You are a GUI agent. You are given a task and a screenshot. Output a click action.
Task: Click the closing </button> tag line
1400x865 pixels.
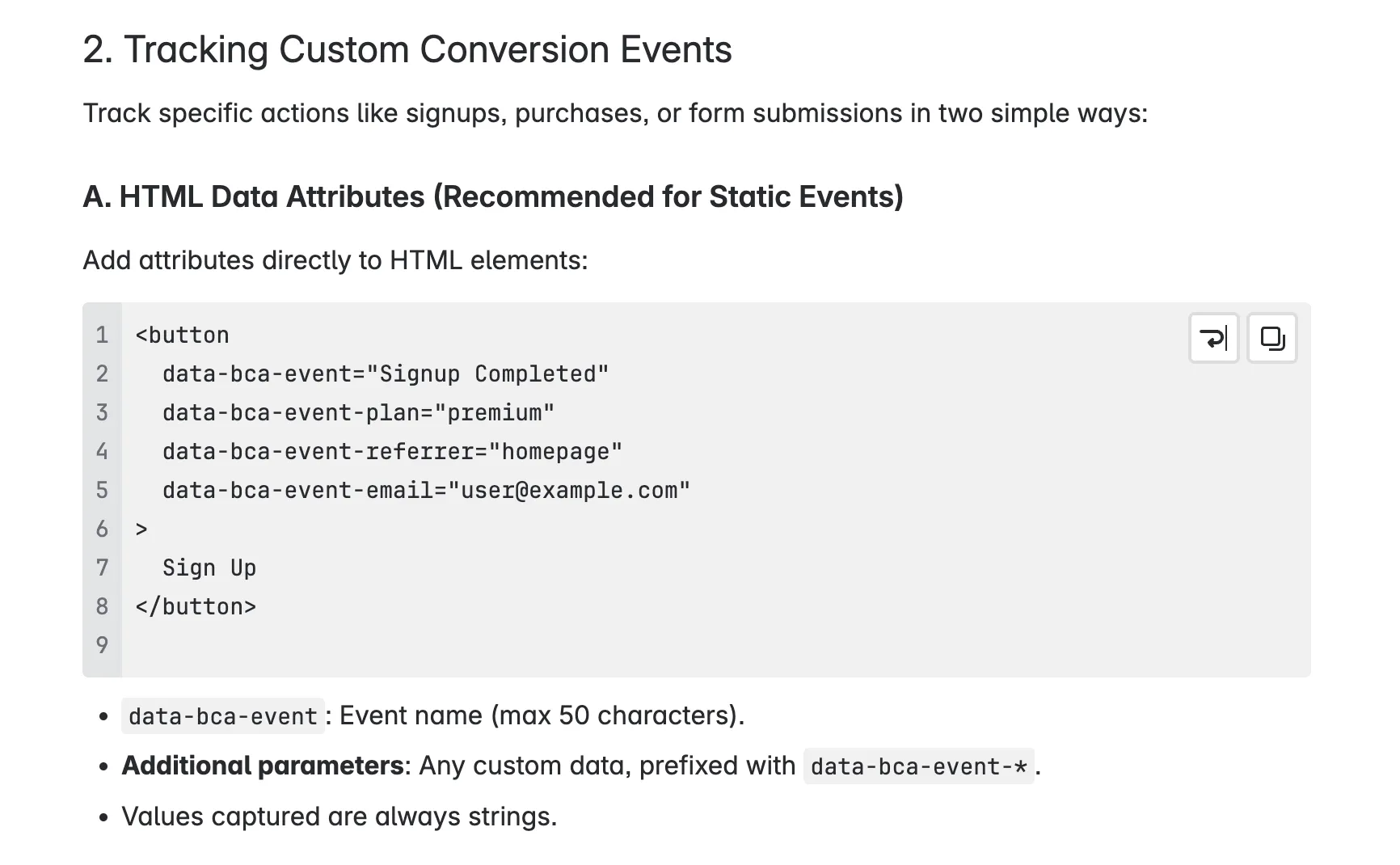pos(196,606)
